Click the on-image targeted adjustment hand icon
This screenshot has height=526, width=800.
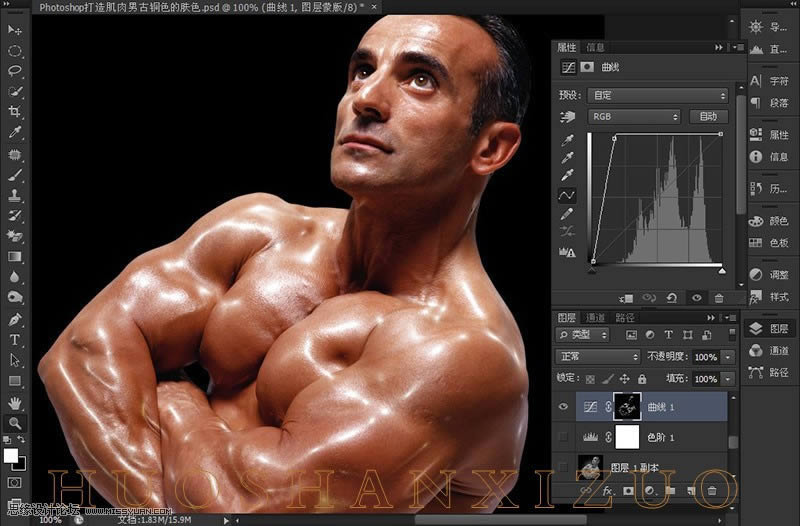click(566, 117)
